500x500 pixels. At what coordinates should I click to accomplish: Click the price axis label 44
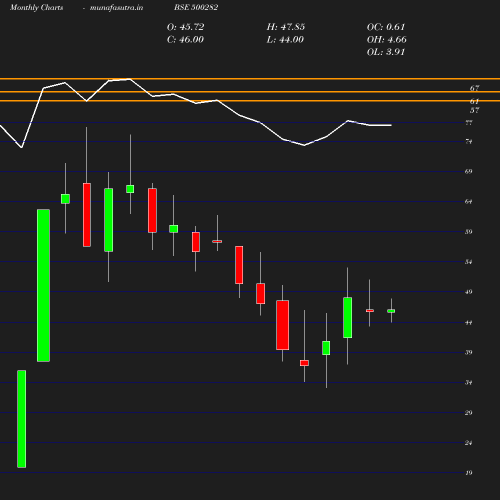469,322
